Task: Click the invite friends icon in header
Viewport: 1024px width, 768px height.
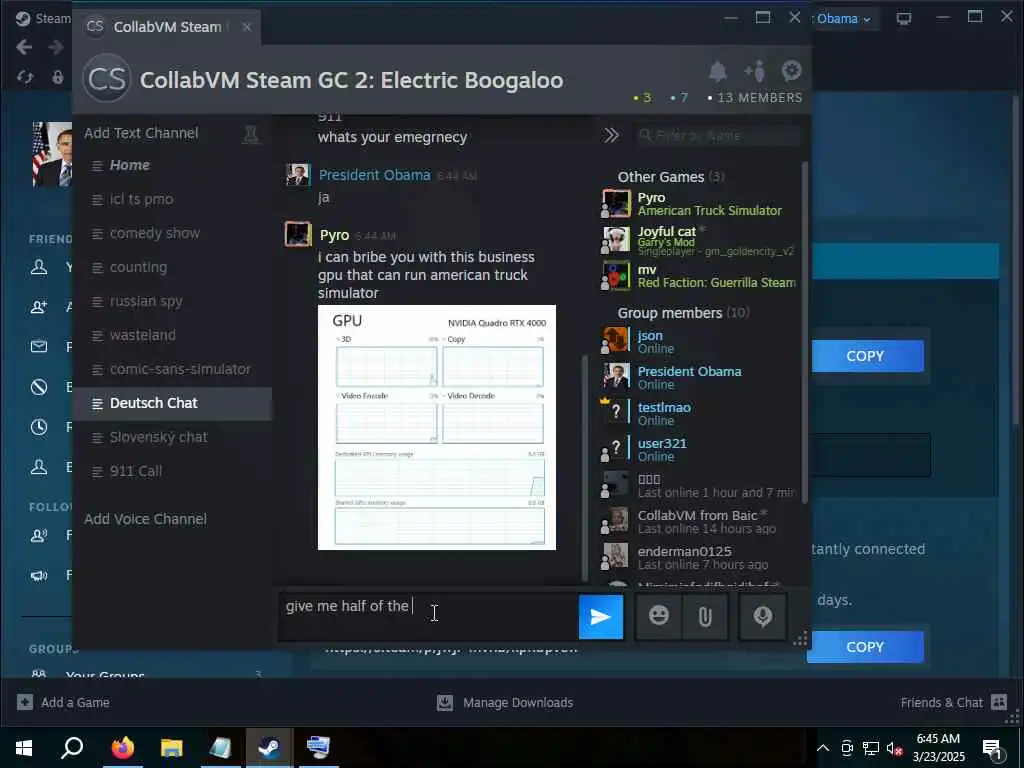Action: (x=755, y=71)
